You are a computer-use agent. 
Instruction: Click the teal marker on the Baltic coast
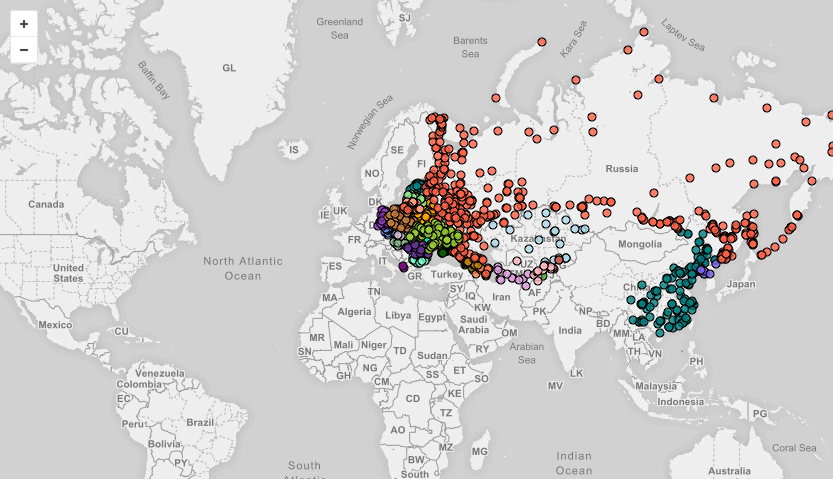pos(416,186)
